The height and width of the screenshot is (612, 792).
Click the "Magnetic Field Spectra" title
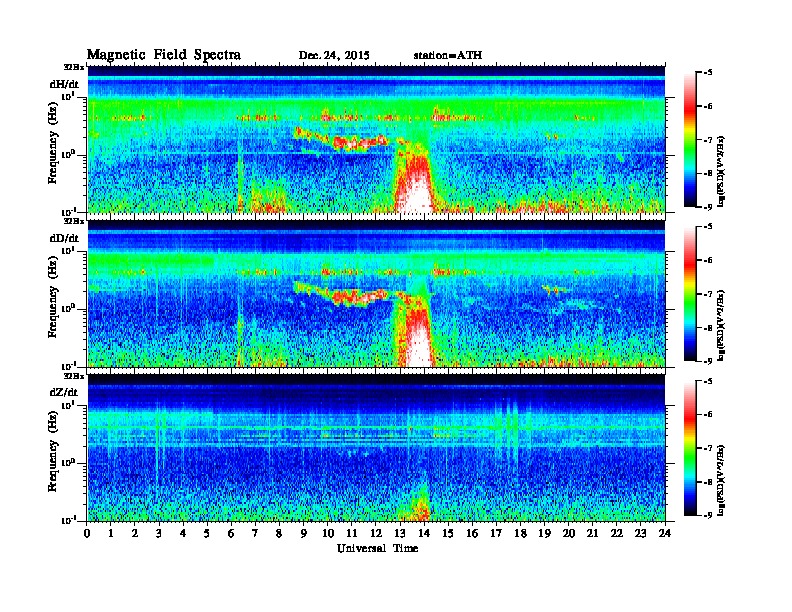pos(164,55)
